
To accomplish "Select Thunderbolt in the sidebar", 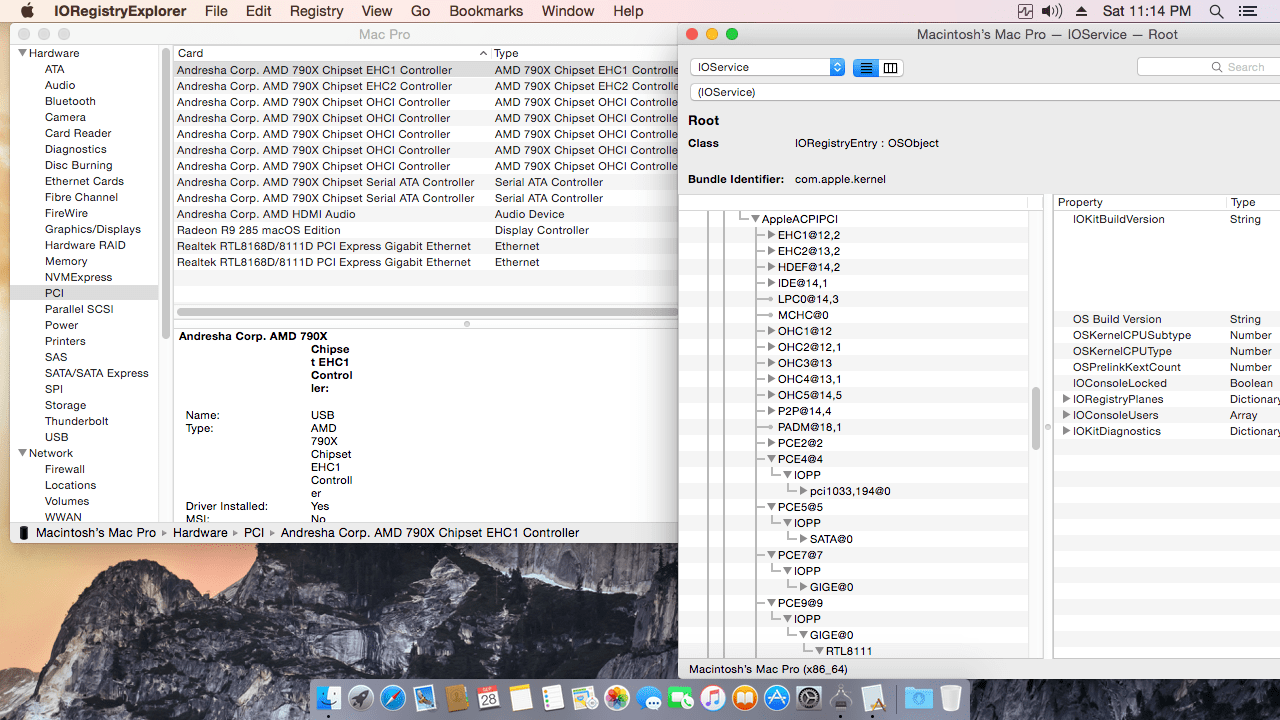I will [78, 421].
